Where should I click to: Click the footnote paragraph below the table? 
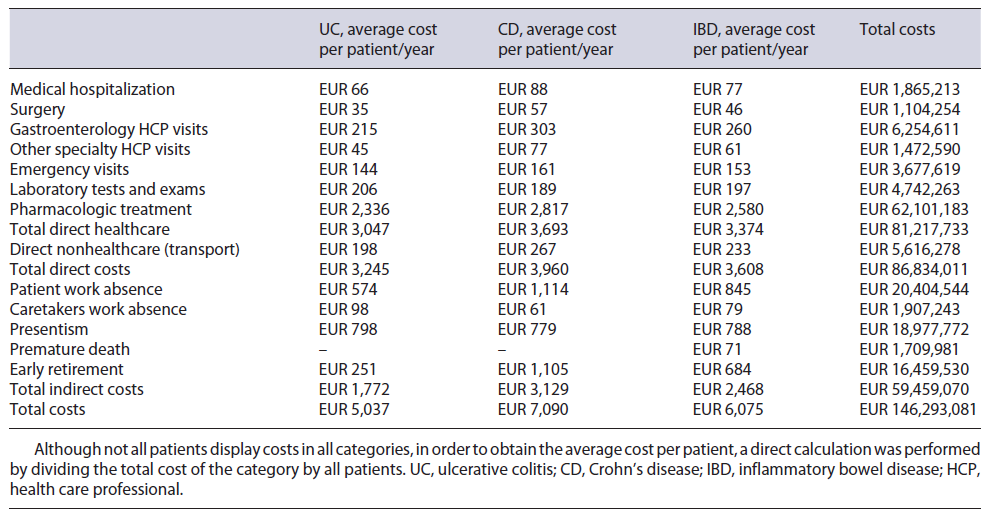click(496, 469)
